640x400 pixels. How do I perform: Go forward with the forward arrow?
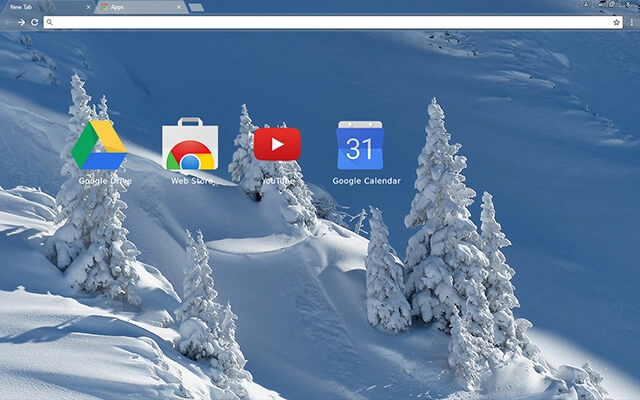click(x=22, y=22)
